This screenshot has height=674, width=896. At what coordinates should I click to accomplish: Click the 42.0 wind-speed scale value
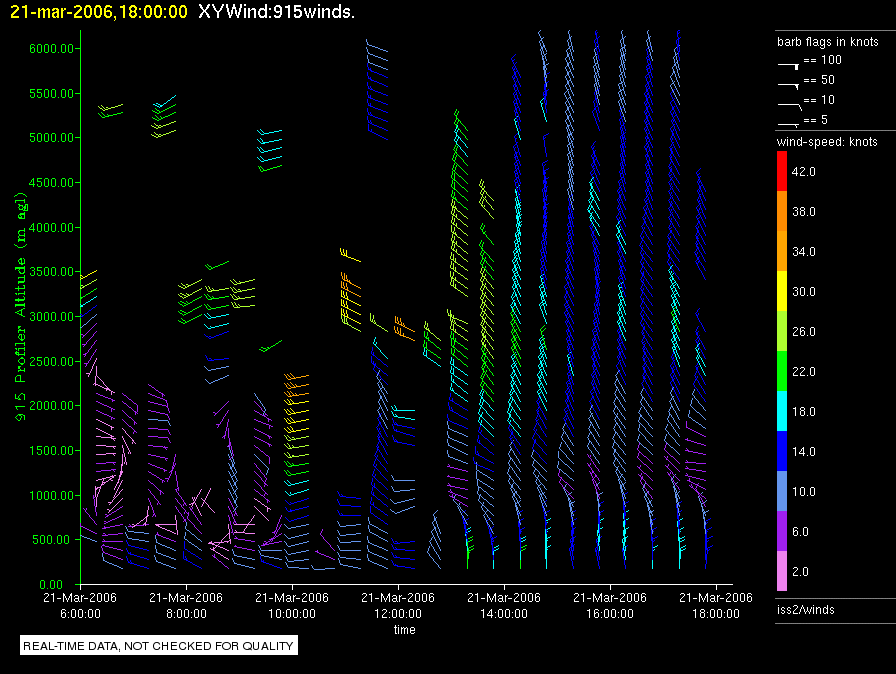point(803,171)
